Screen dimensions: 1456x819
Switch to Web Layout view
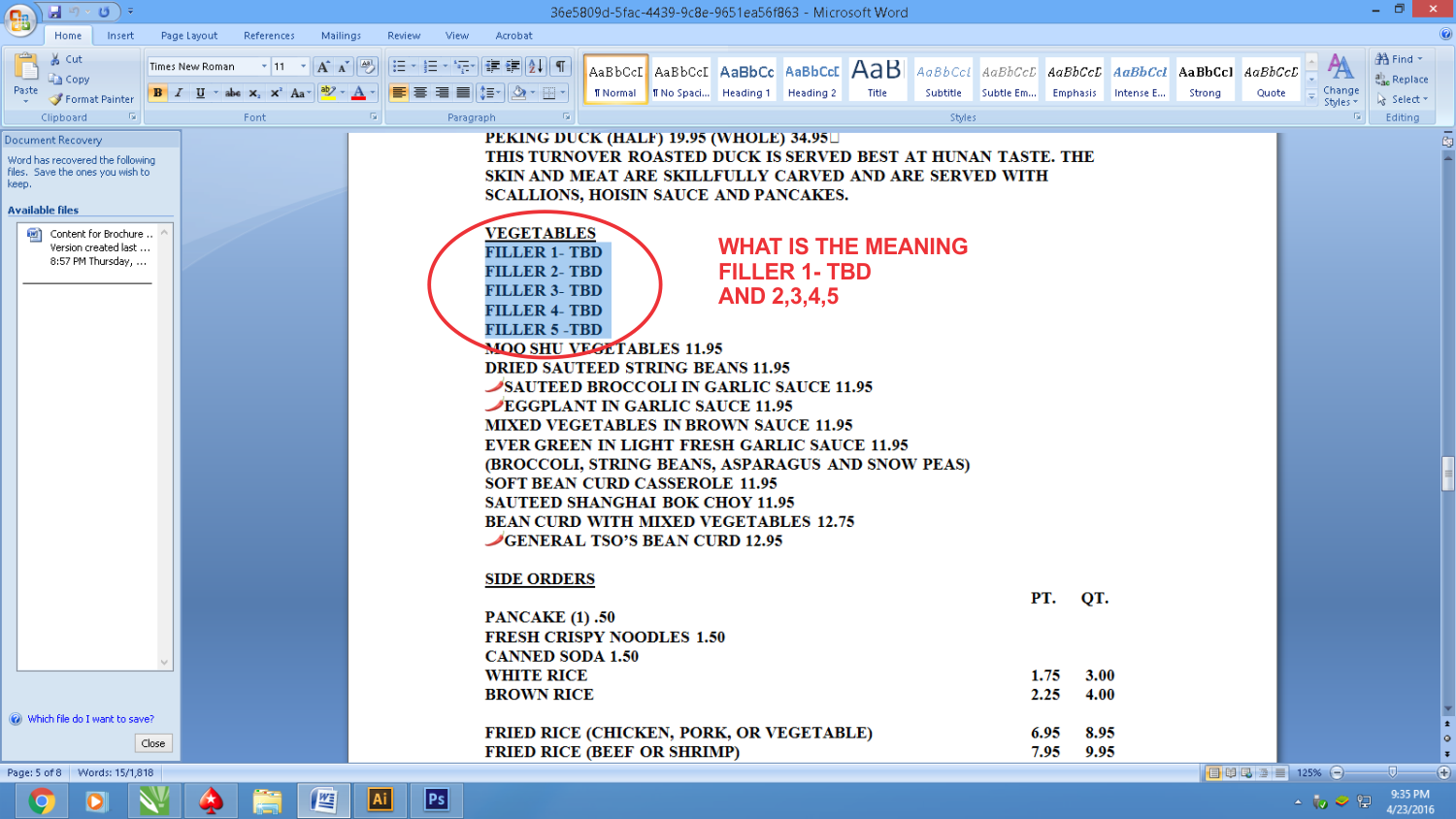[1247, 773]
